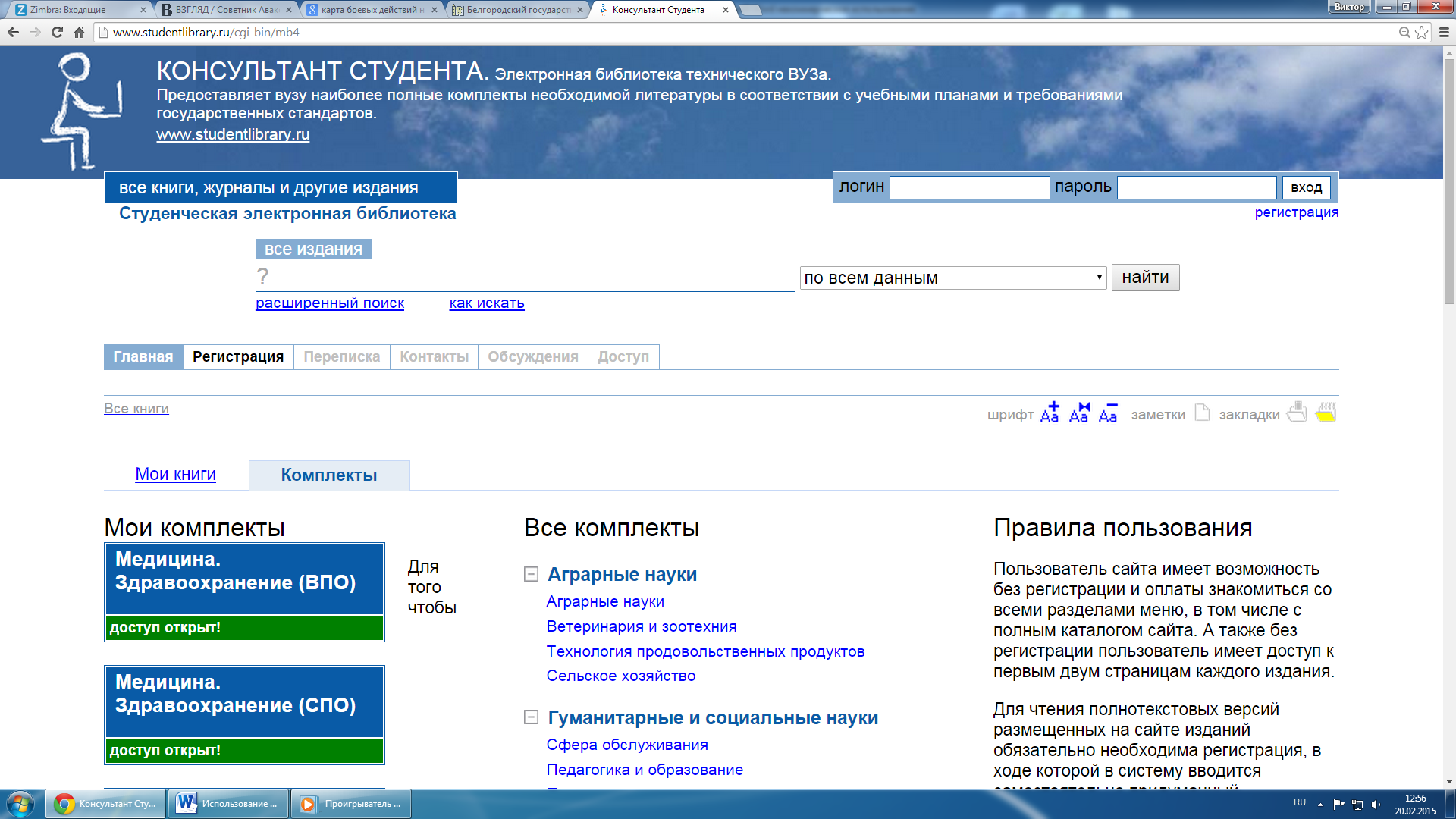Click the zoom magnifier icon in address bar
The width and height of the screenshot is (1456, 819).
1404,32
